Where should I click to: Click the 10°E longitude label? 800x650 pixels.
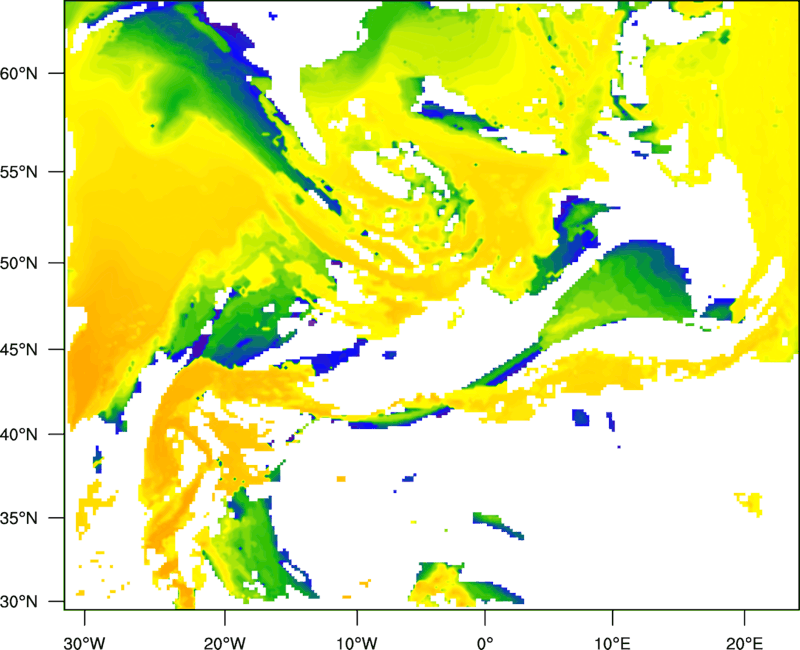pos(612,643)
